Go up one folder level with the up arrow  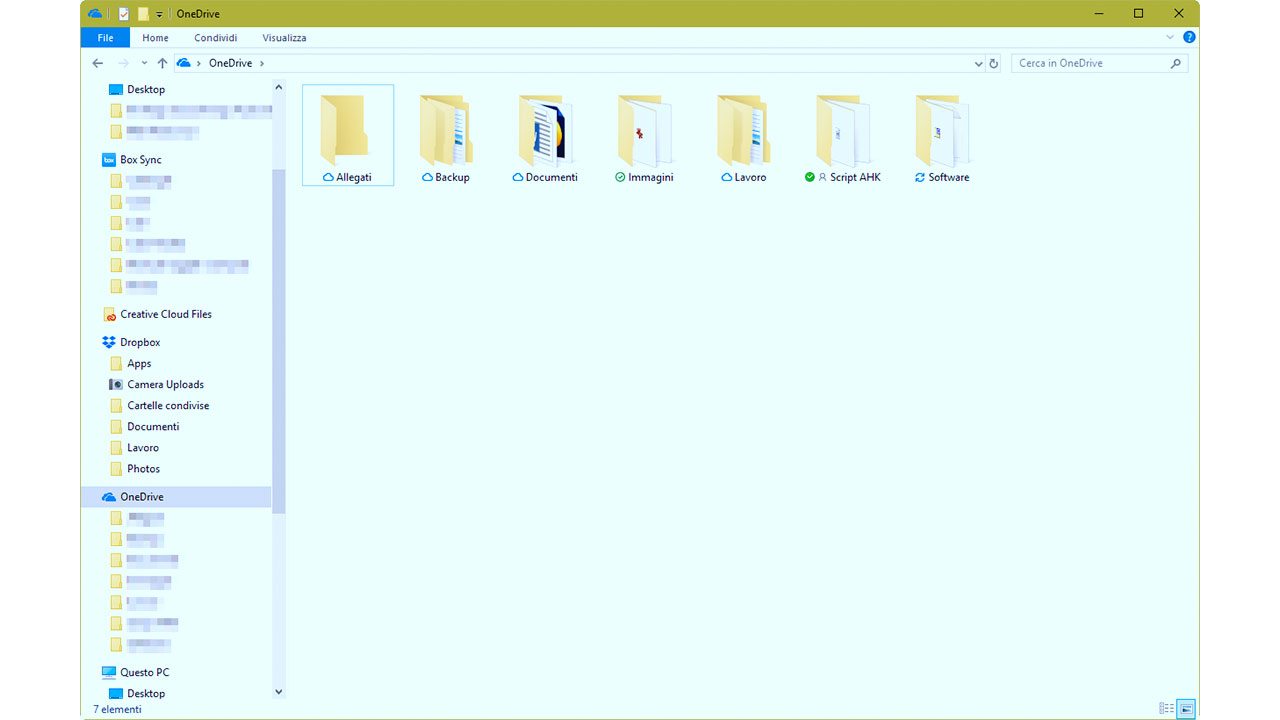tap(162, 63)
